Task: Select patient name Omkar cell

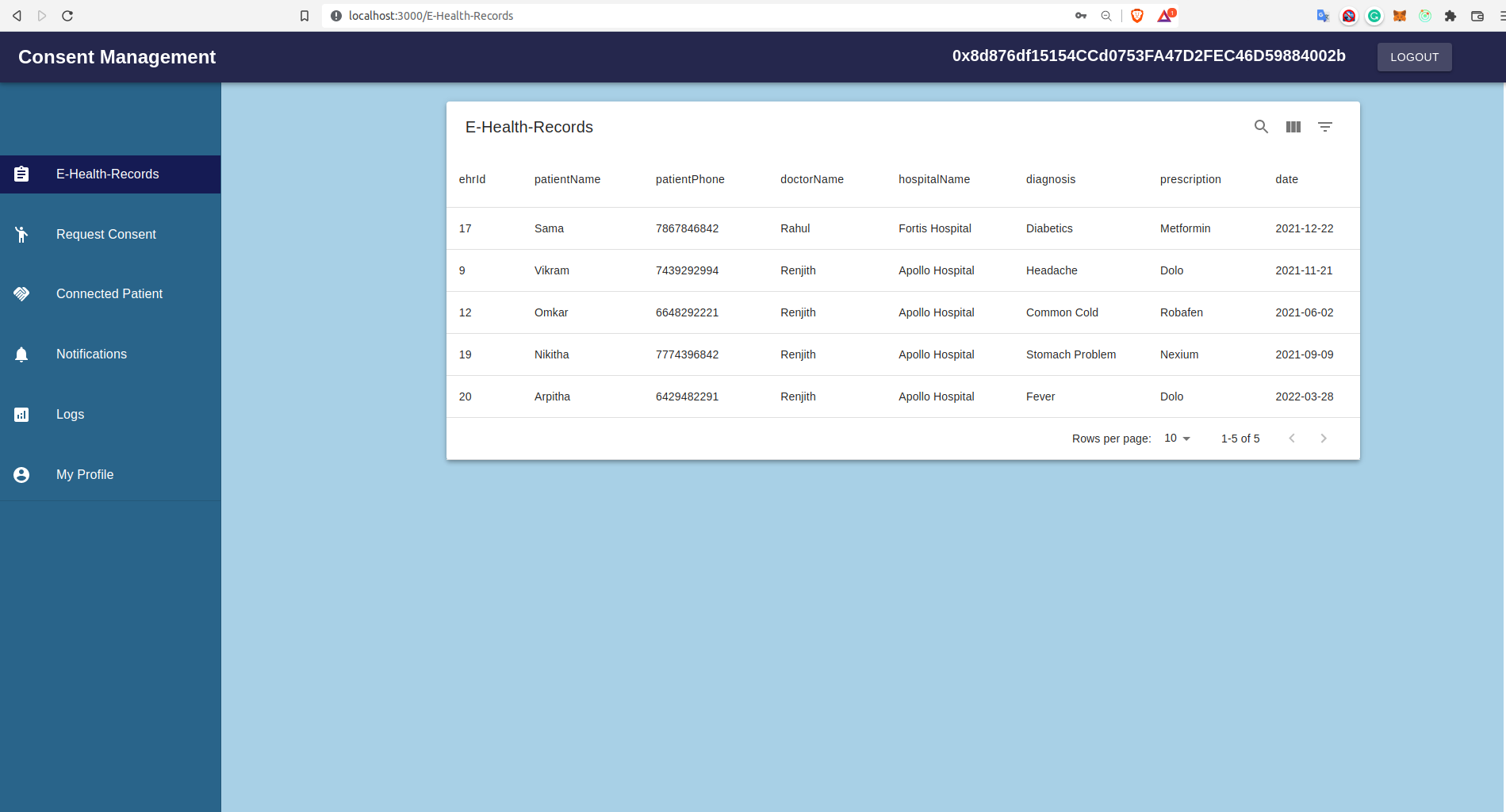Action: coord(551,312)
